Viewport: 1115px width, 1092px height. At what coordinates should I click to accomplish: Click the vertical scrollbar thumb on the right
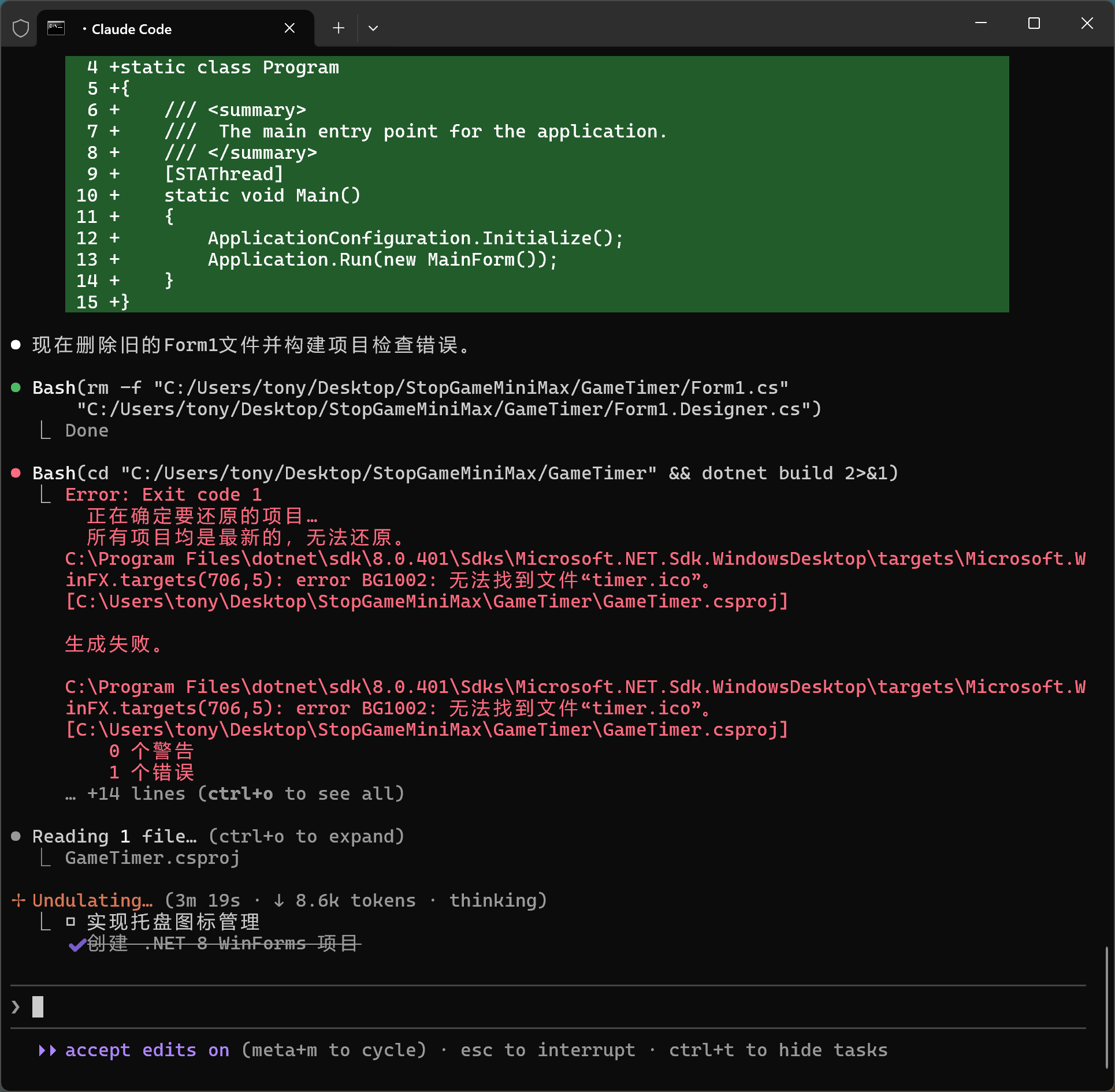pyautogui.click(x=1106, y=1008)
